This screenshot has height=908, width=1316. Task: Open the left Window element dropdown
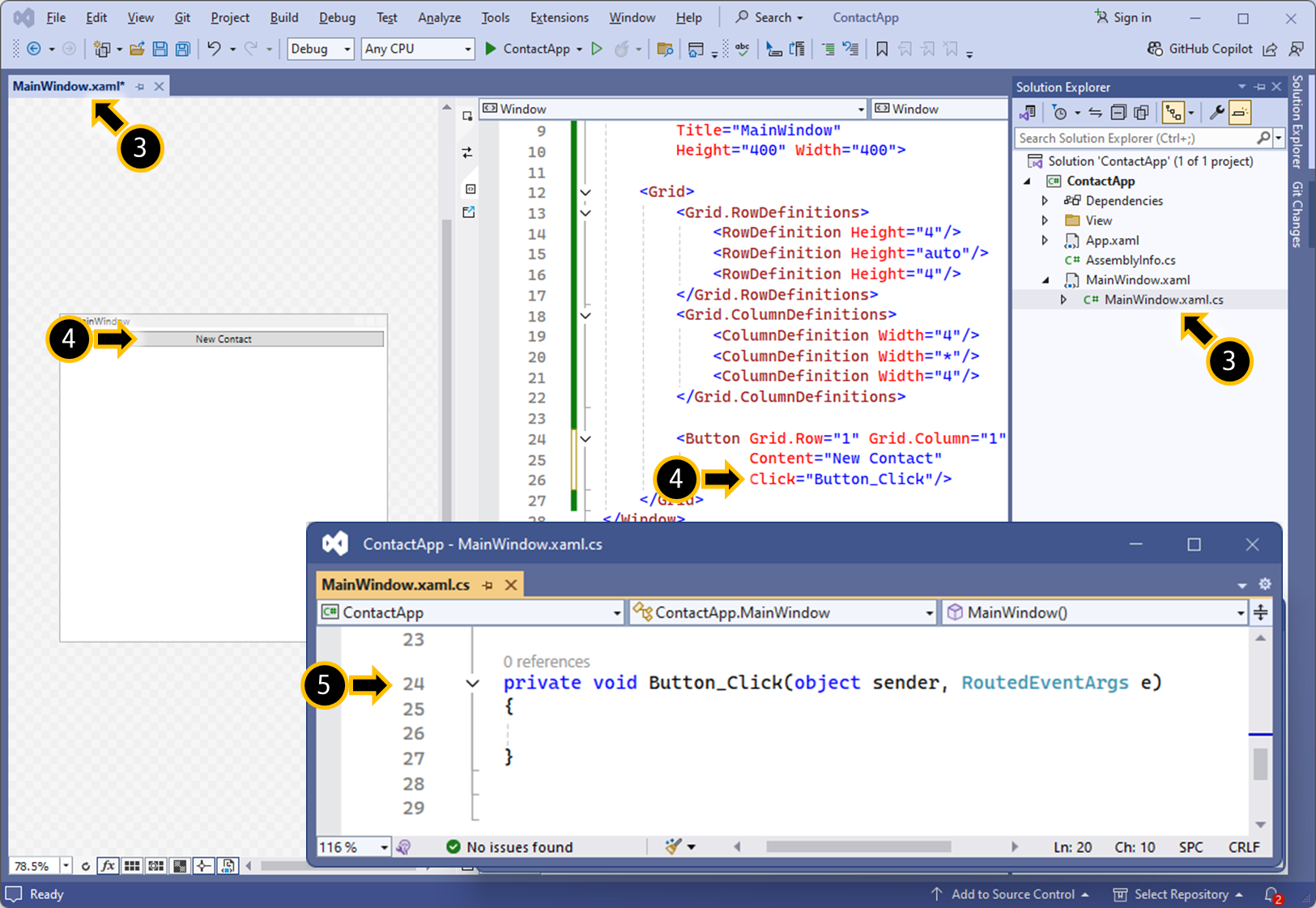(x=673, y=109)
